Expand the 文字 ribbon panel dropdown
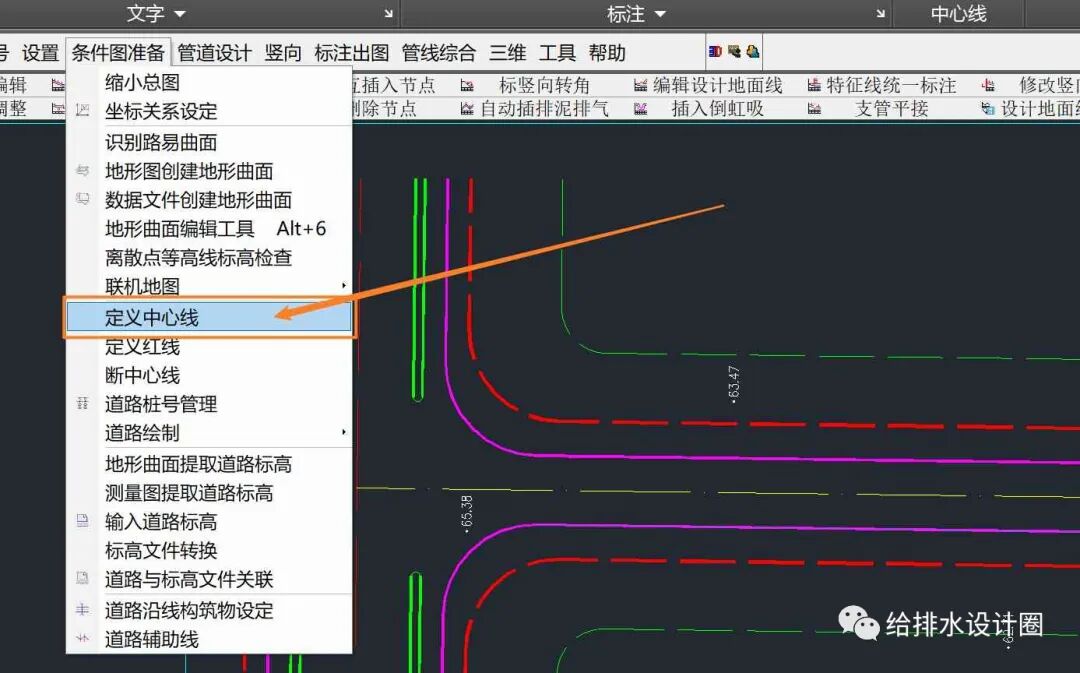The image size is (1080, 673). (180, 14)
